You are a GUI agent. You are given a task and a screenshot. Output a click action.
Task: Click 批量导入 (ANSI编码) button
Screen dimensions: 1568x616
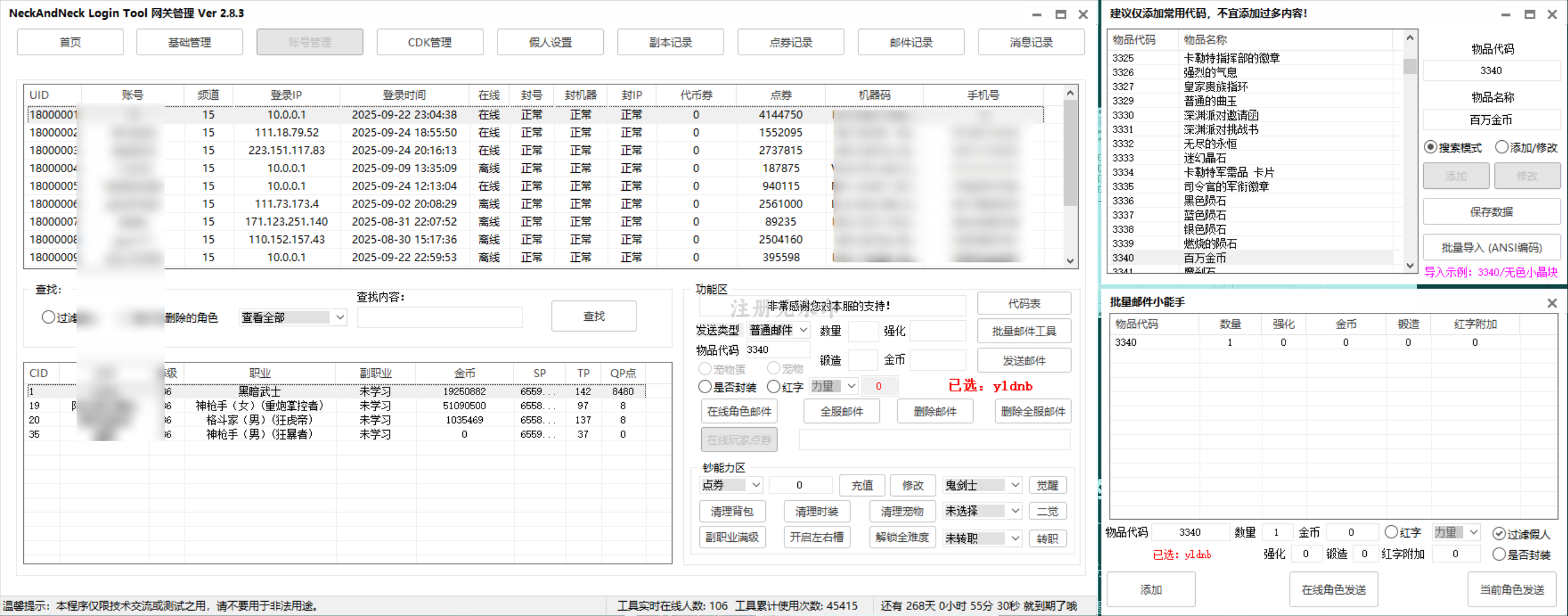1491,247
